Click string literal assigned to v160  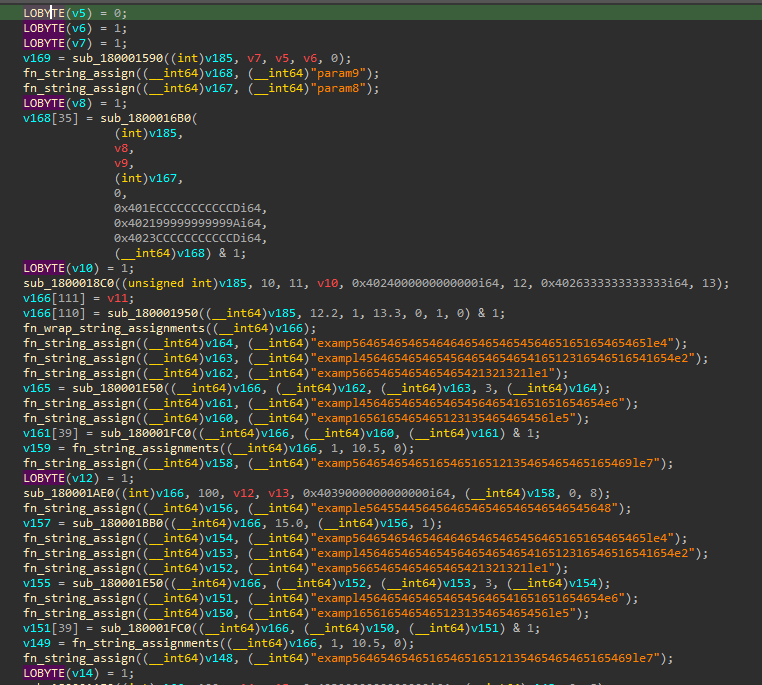point(443,418)
